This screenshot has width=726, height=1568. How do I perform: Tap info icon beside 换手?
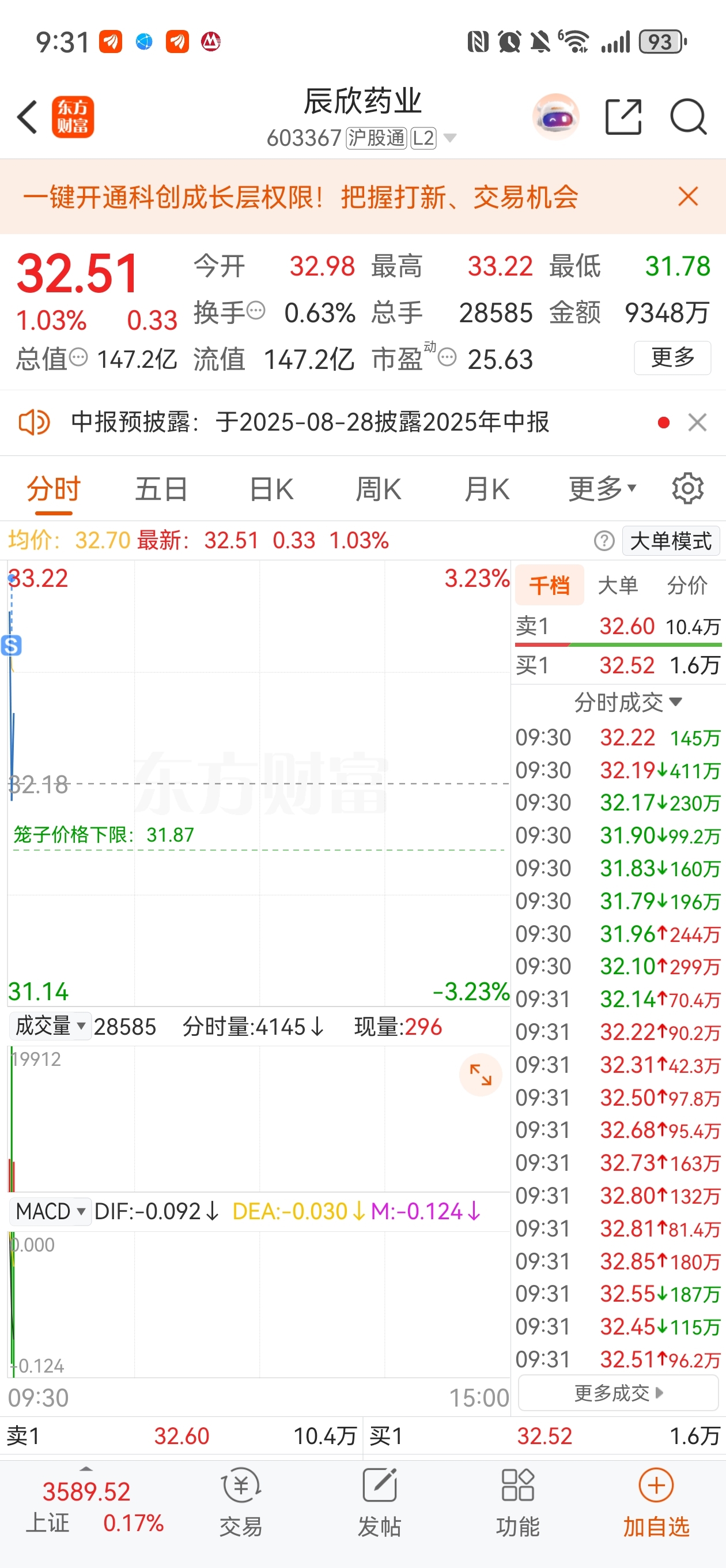(x=256, y=311)
